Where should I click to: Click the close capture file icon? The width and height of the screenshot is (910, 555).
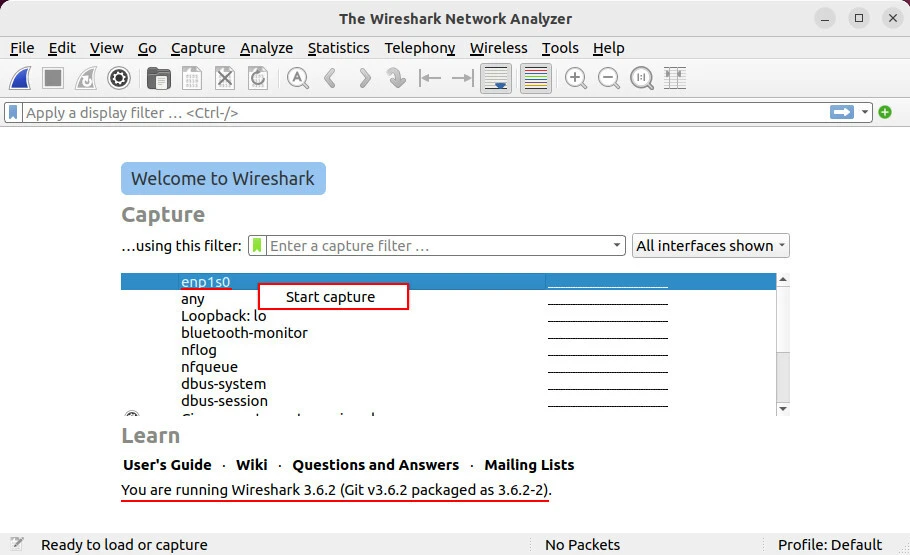(x=225, y=78)
